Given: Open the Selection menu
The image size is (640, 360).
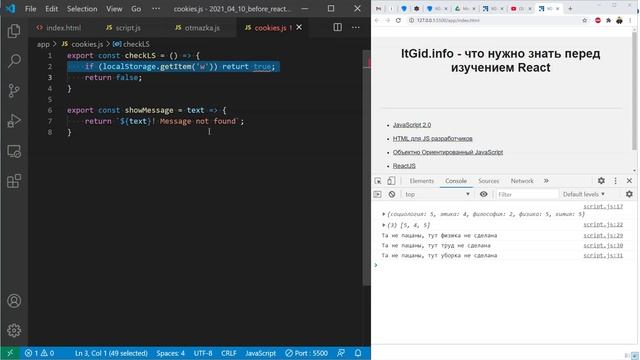Looking at the screenshot, I should coord(82,9).
